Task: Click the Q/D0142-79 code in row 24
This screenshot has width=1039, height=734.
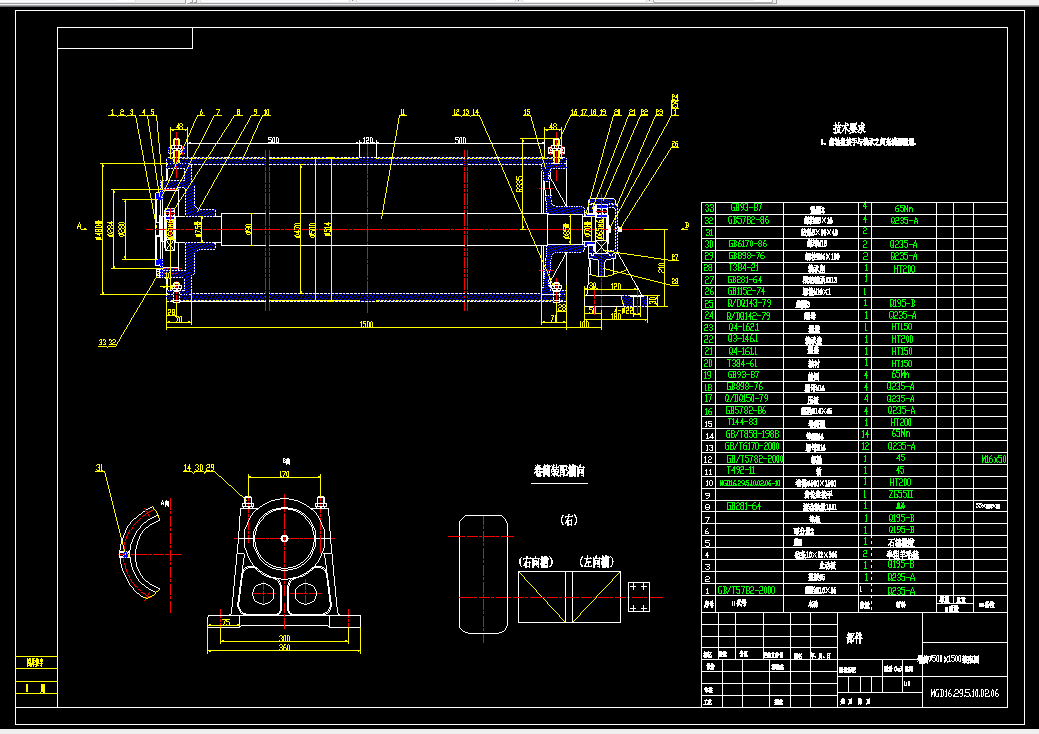Action: [x=749, y=315]
